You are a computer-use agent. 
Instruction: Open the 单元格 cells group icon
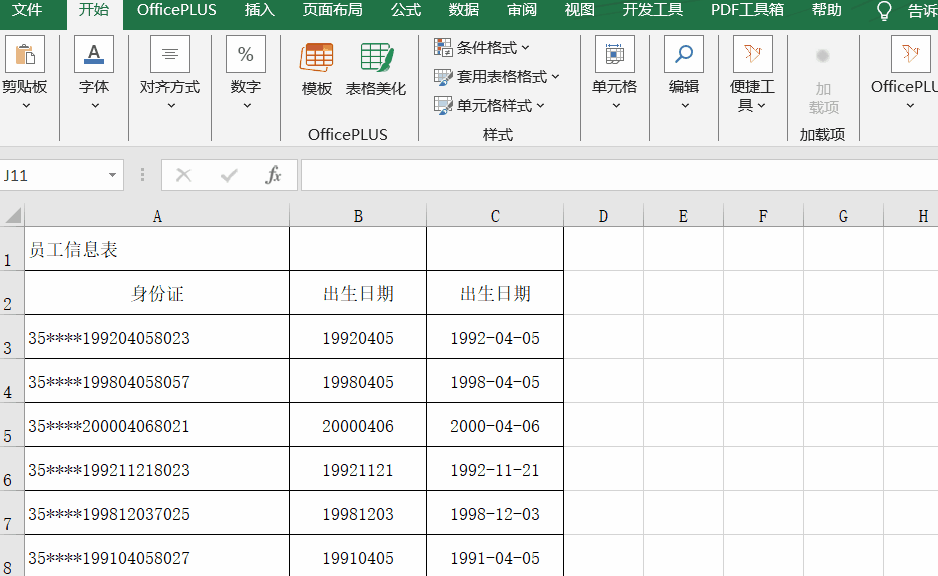(615, 54)
